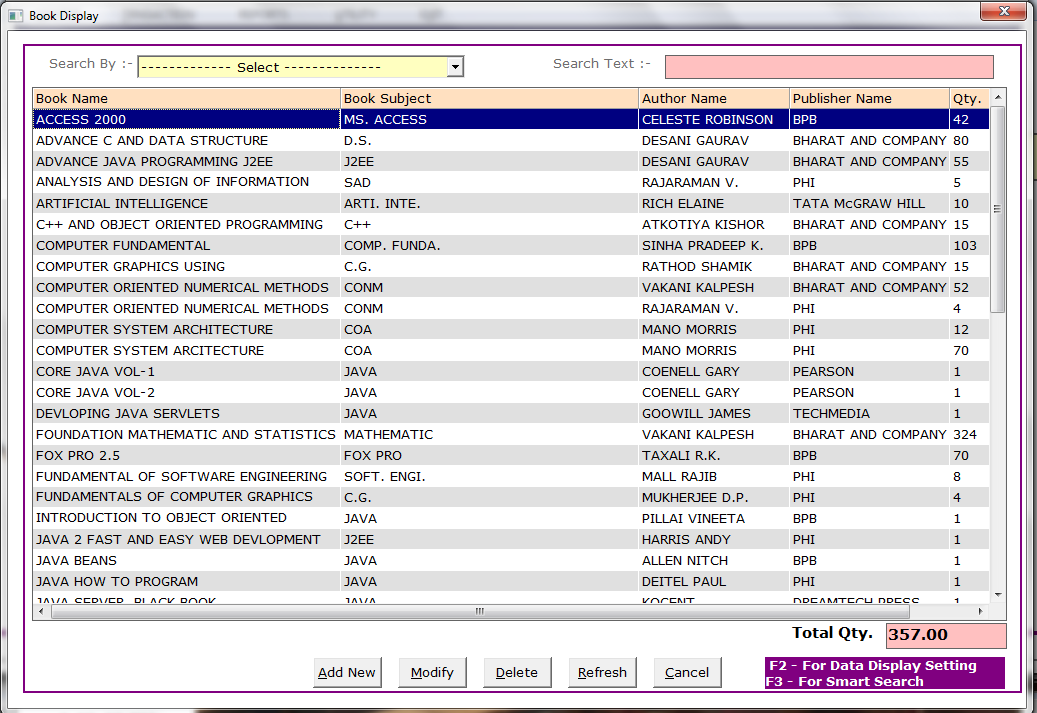Click the Author Name column header
This screenshot has width=1037, height=713.
click(713, 98)
